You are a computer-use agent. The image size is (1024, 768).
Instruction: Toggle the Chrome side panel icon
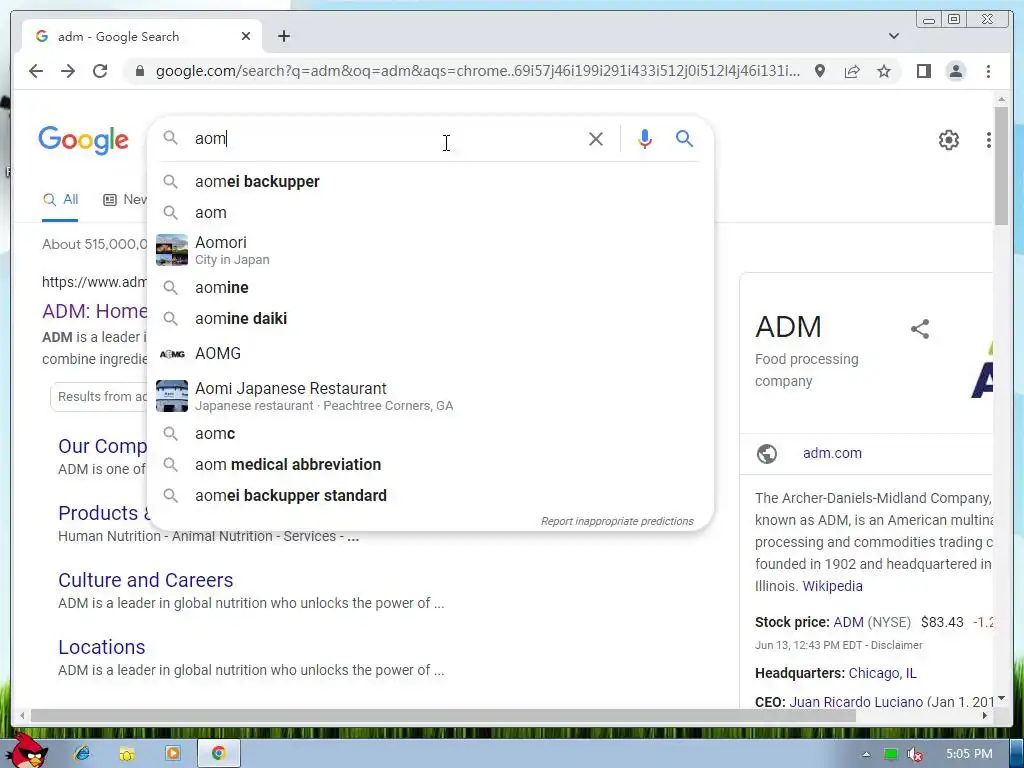(923, 71)
